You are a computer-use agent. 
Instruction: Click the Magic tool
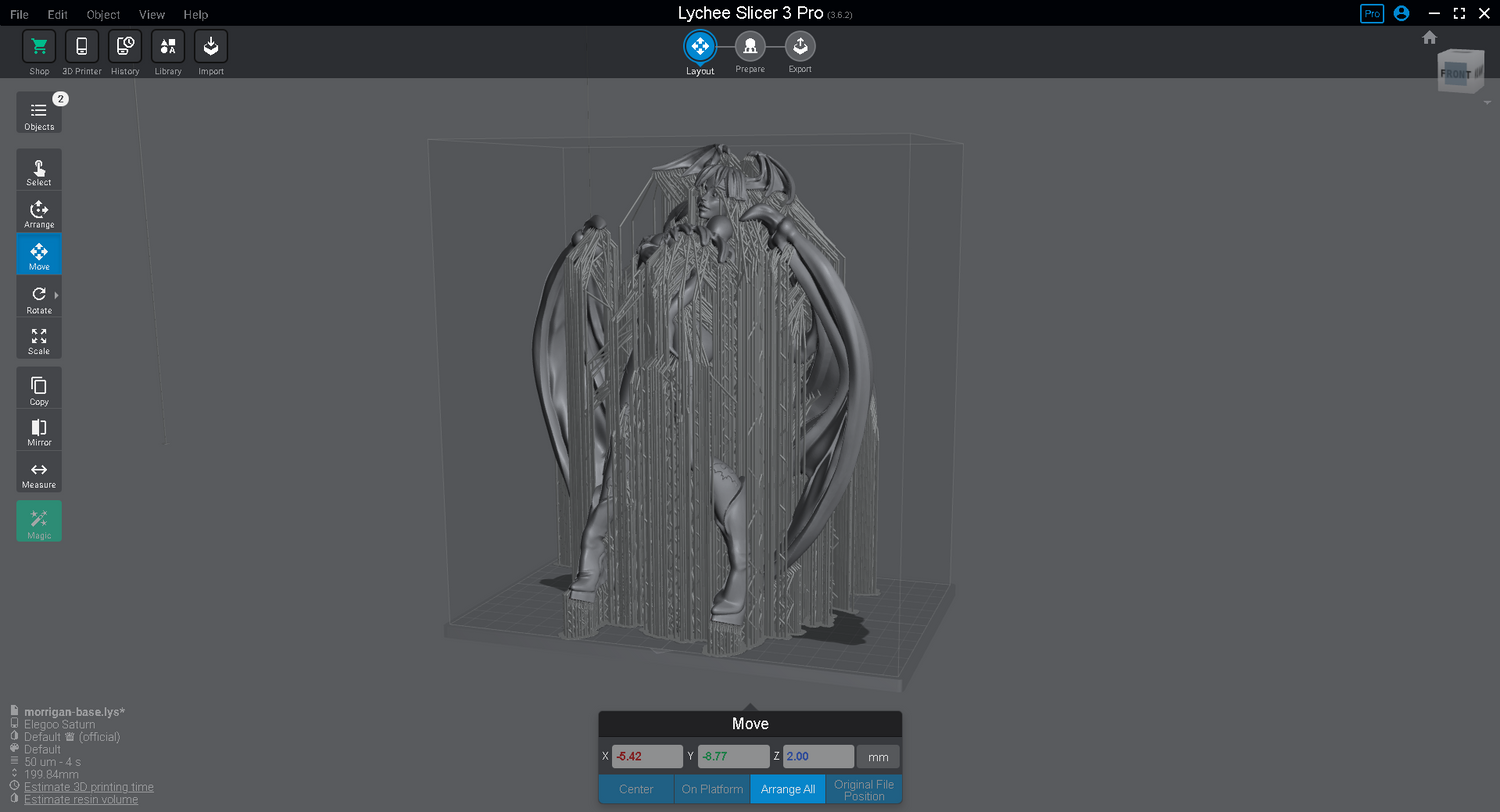(x=39, y=521)
